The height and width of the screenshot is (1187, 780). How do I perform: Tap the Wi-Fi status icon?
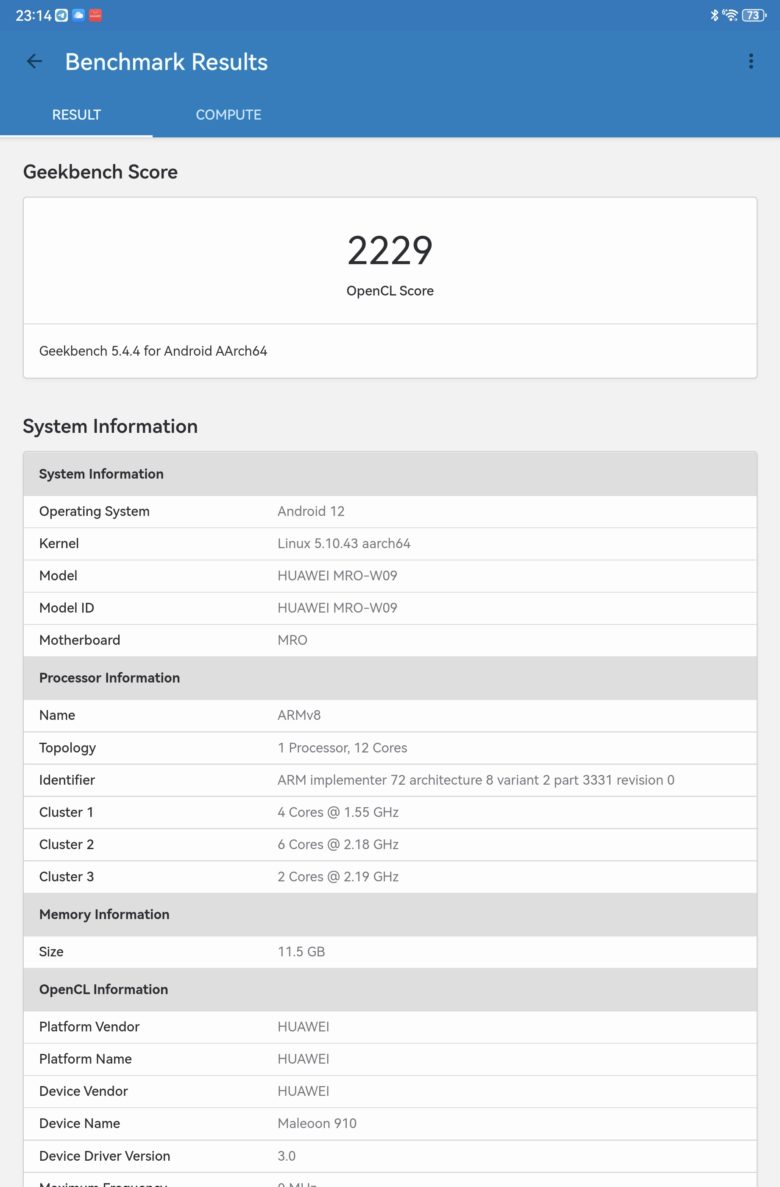coord(730,15)
